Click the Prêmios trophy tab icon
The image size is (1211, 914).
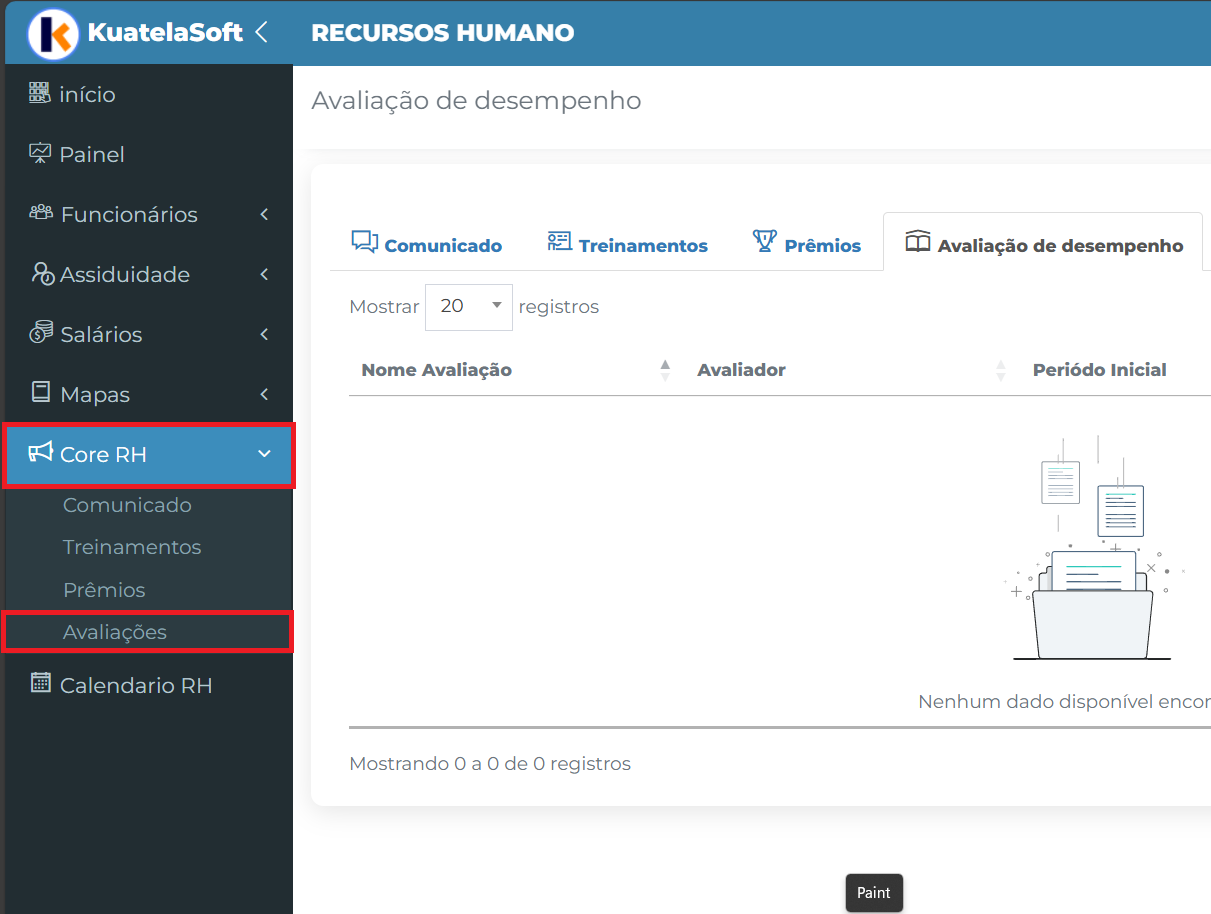click(x=764, y=243)
